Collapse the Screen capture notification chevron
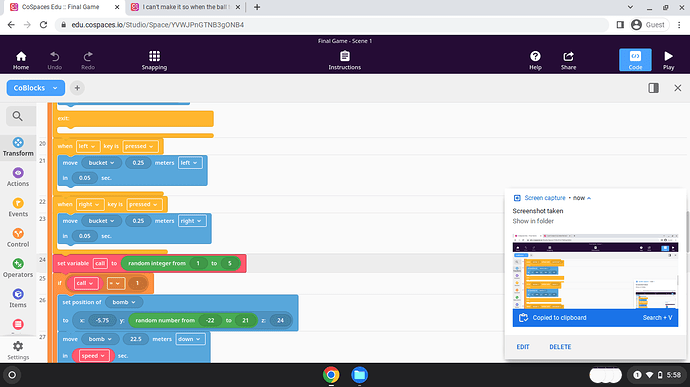 589,198
